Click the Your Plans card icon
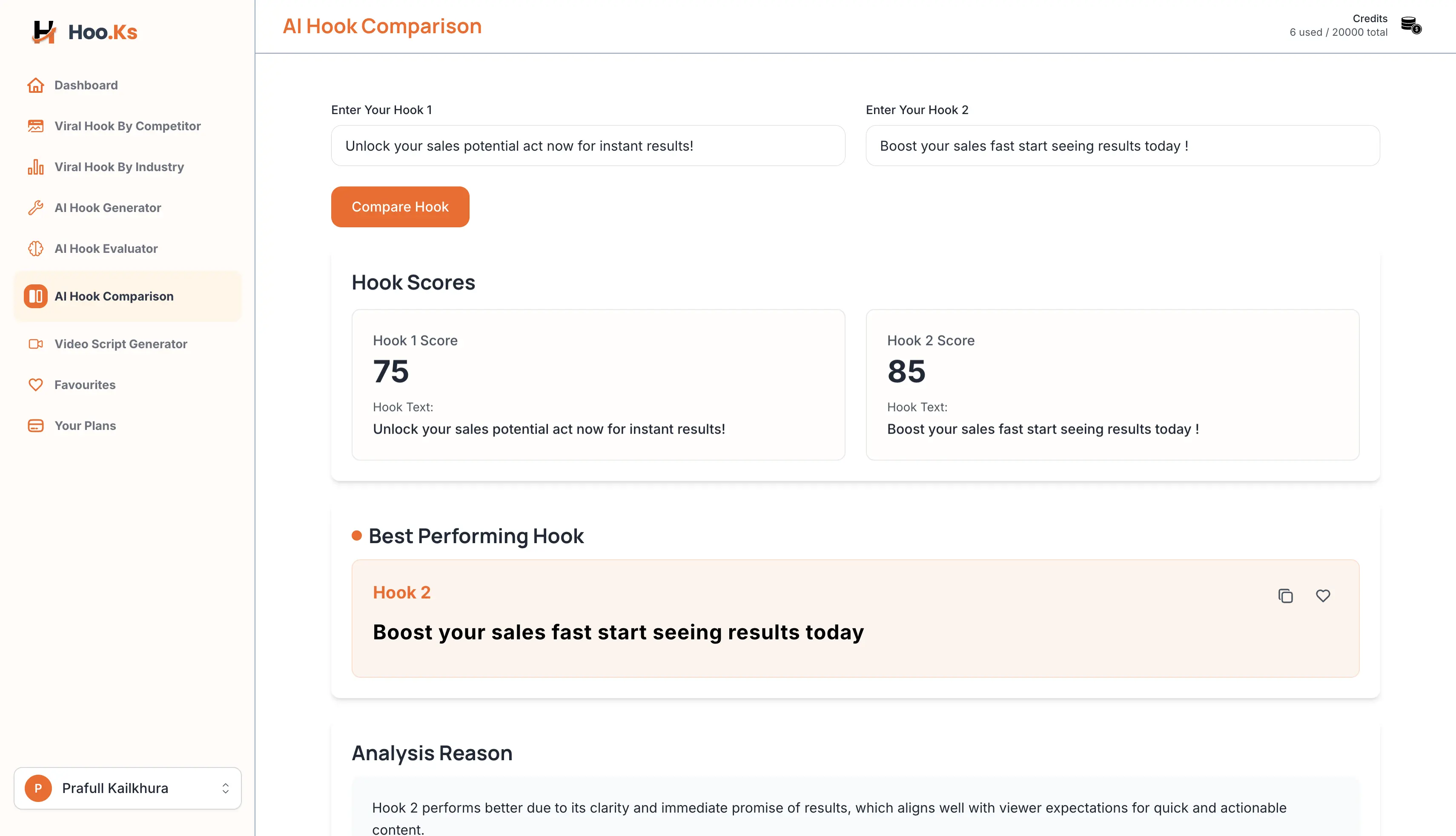 pos(36,426)
